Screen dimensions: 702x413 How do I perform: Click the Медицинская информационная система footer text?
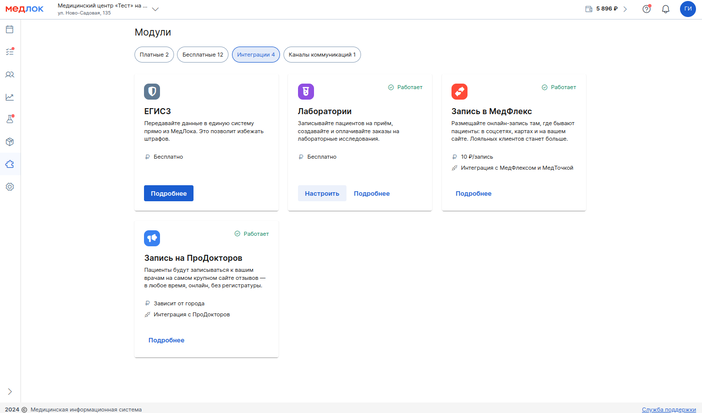pos(86,409)
